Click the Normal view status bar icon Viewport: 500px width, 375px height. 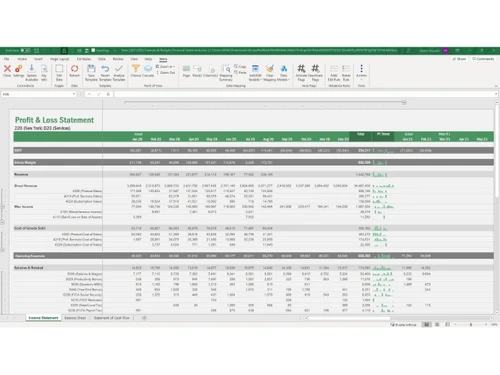point(426,324)
